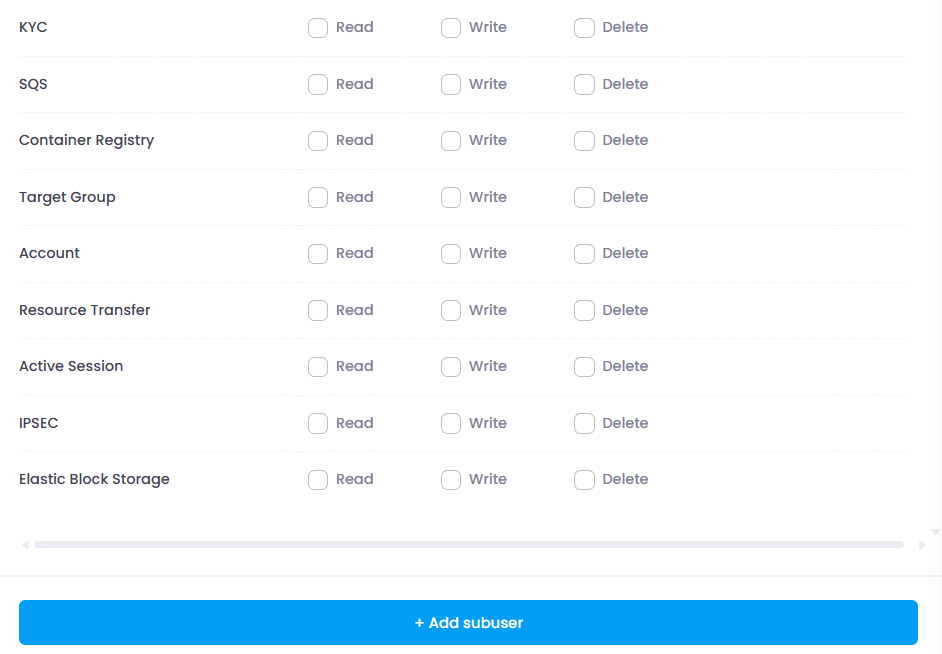The height and width of the screenshot is (654, 942).
Task: Tick Delete for Resource Transfer
Action: (584, 310)
